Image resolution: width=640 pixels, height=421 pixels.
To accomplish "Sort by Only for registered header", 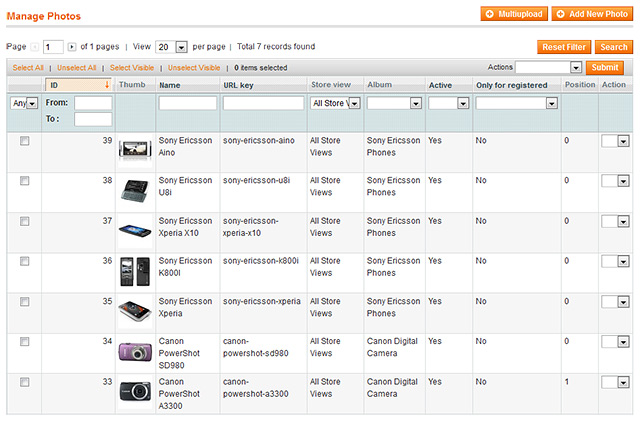I will pos(511,85).
